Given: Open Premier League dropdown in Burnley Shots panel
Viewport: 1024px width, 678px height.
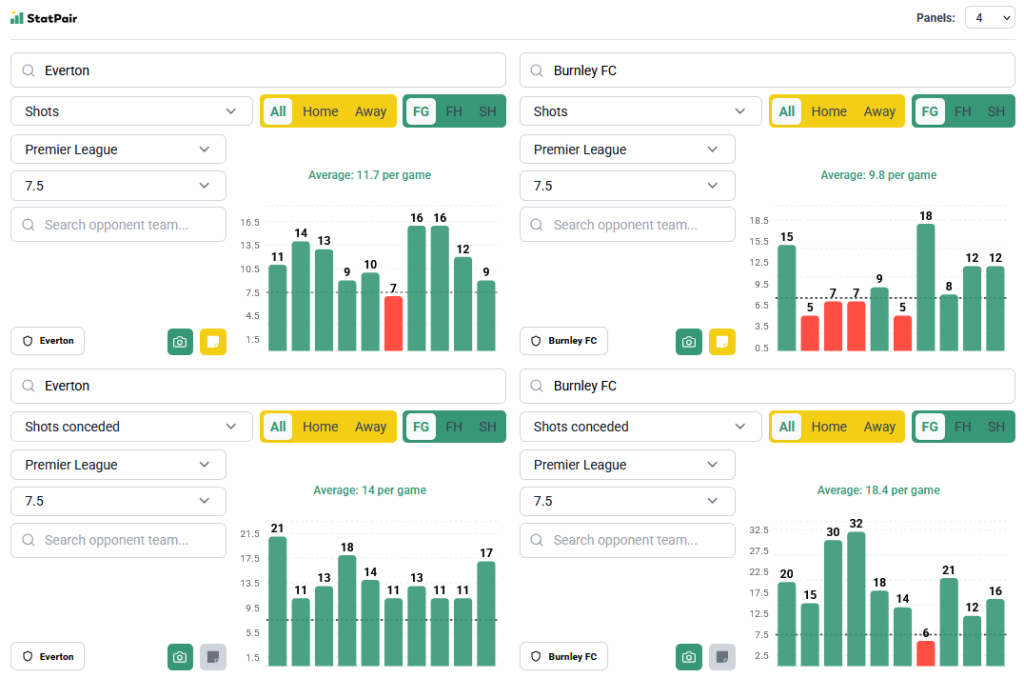Looking at the screenshot, I should [x=627, y=149].
